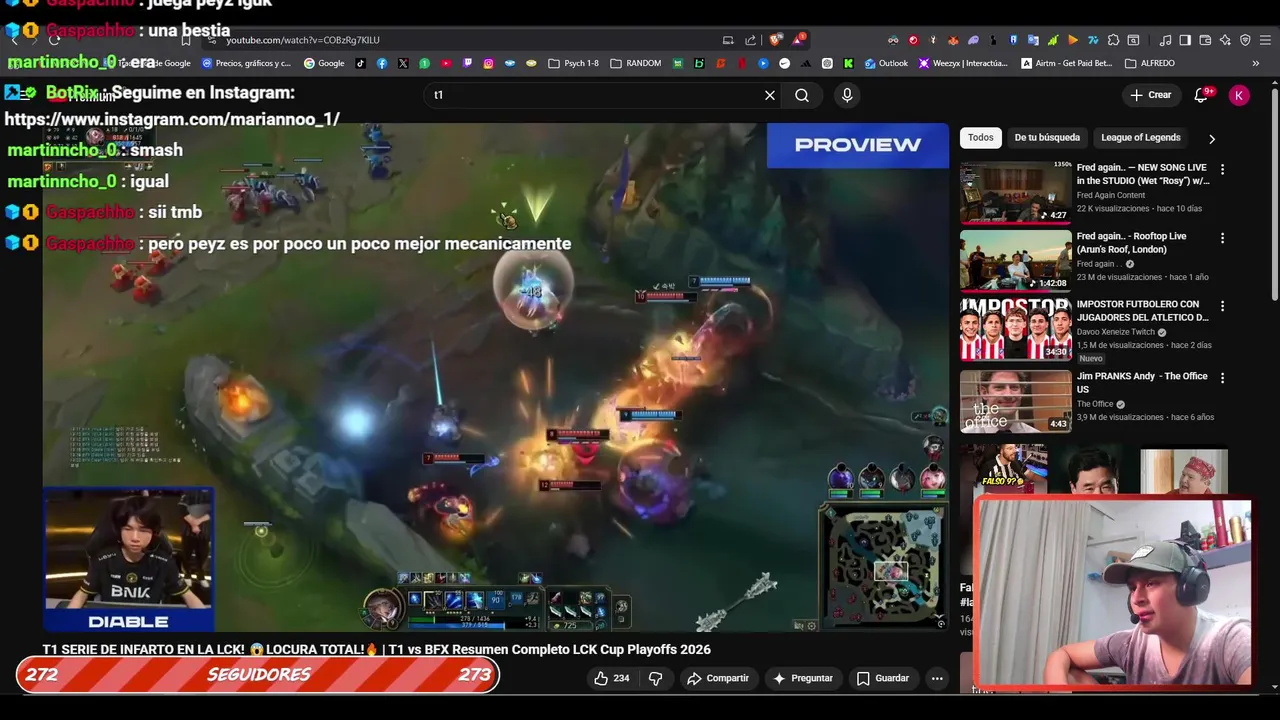Open Fred again NEW SONG LIVE thumbnail
Viewport: 1280px width, 720px height.
coord(1015,192)
